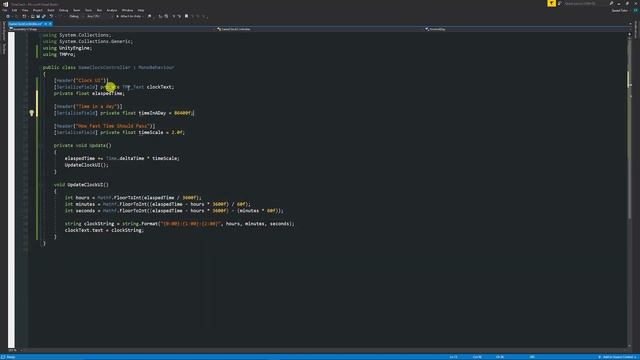Click the 86400f value
Viewport: 640px width, 360px height.
(182, 113)
